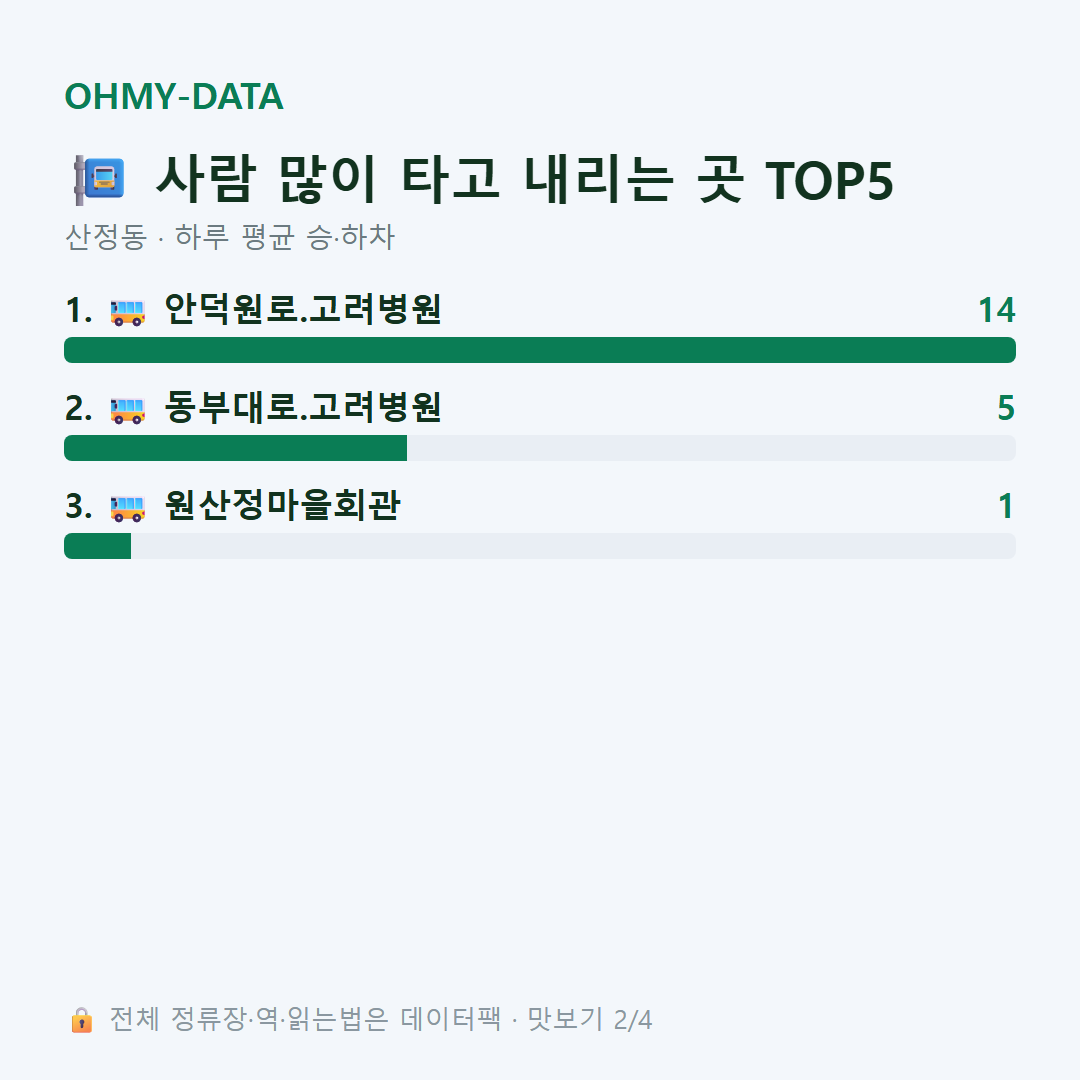Click the bus stop sign icon in title

pos(100,180)
